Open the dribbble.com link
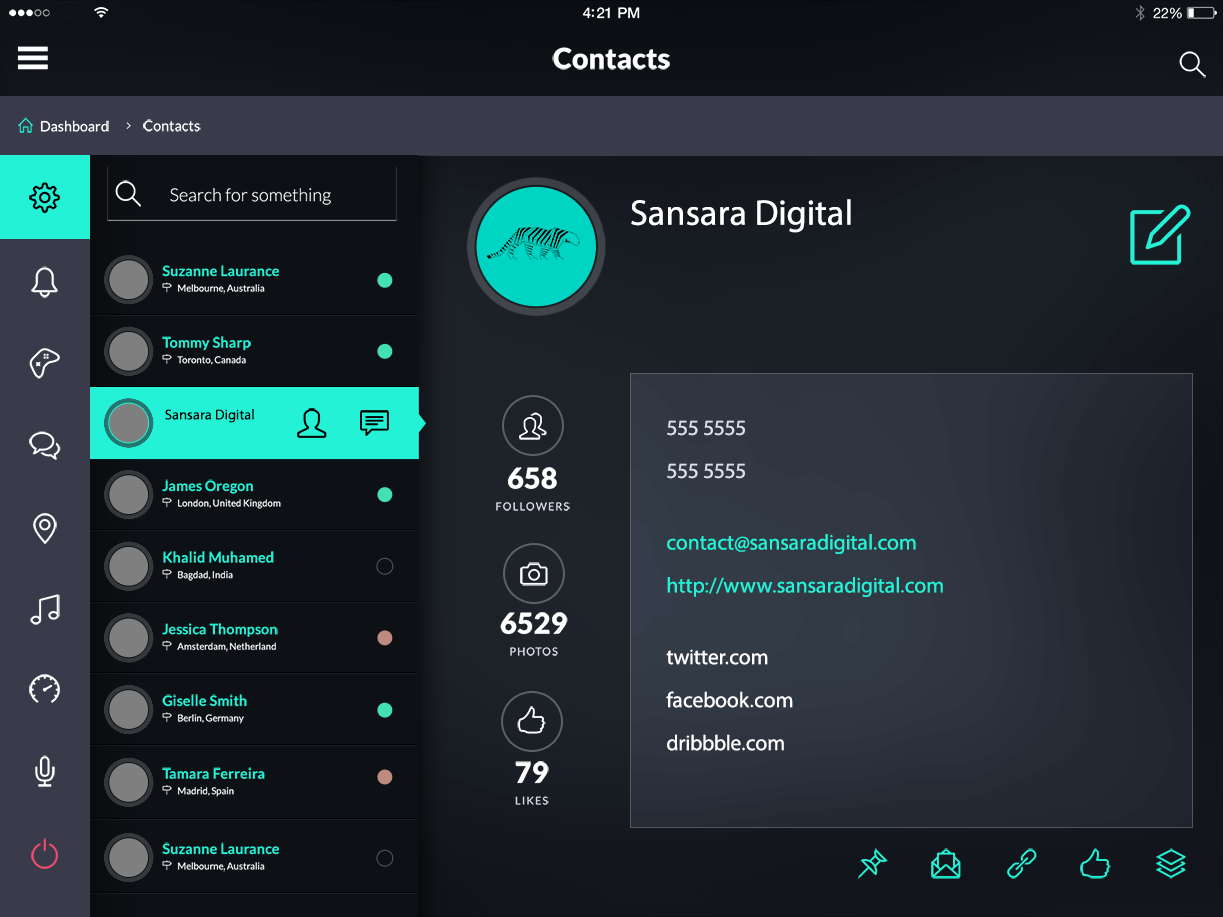The height and width of the screenshot is (917, 1223). (x=725, y=743)
